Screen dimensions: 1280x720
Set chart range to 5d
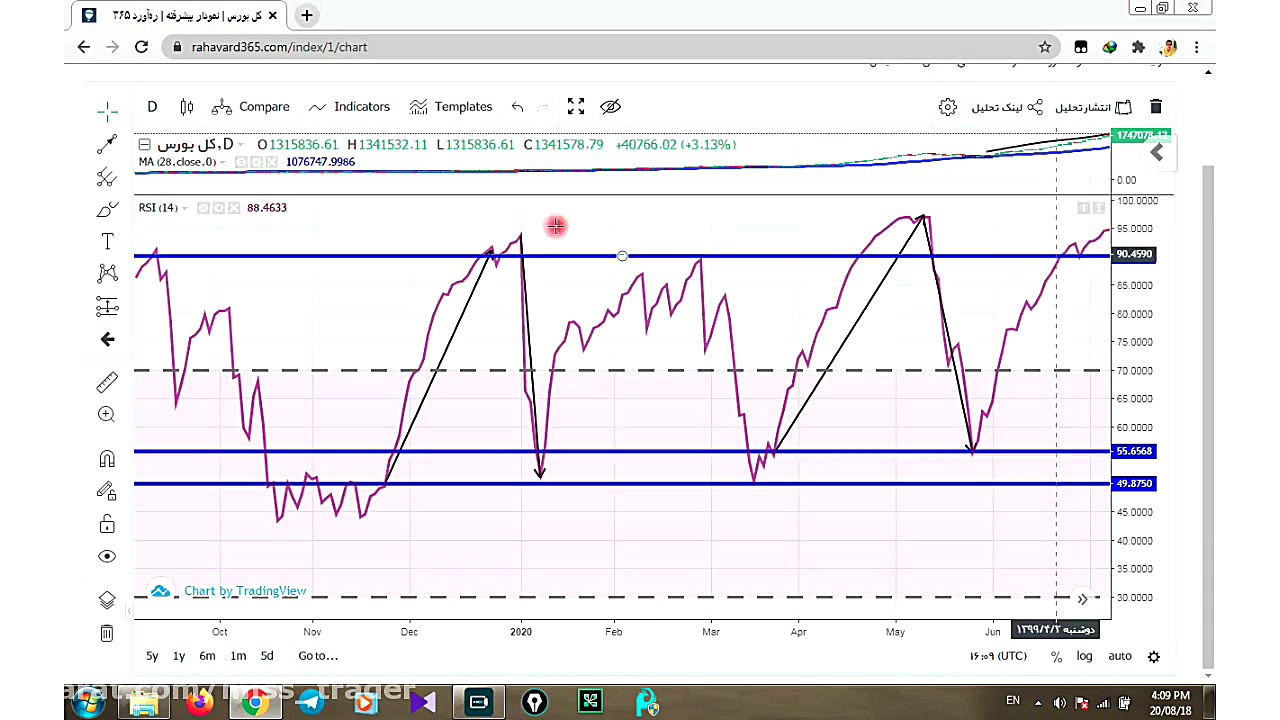click(267, 656)
